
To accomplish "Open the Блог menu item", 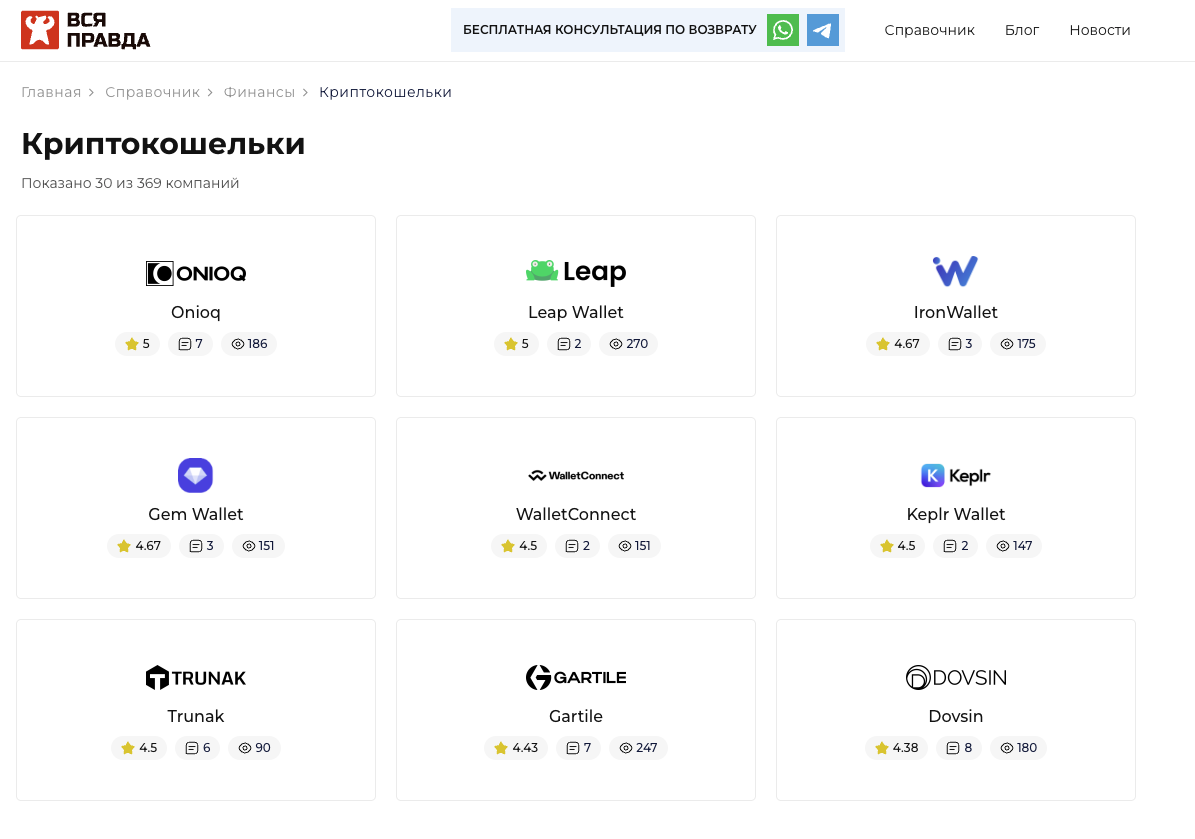I will click(1021, 30).
